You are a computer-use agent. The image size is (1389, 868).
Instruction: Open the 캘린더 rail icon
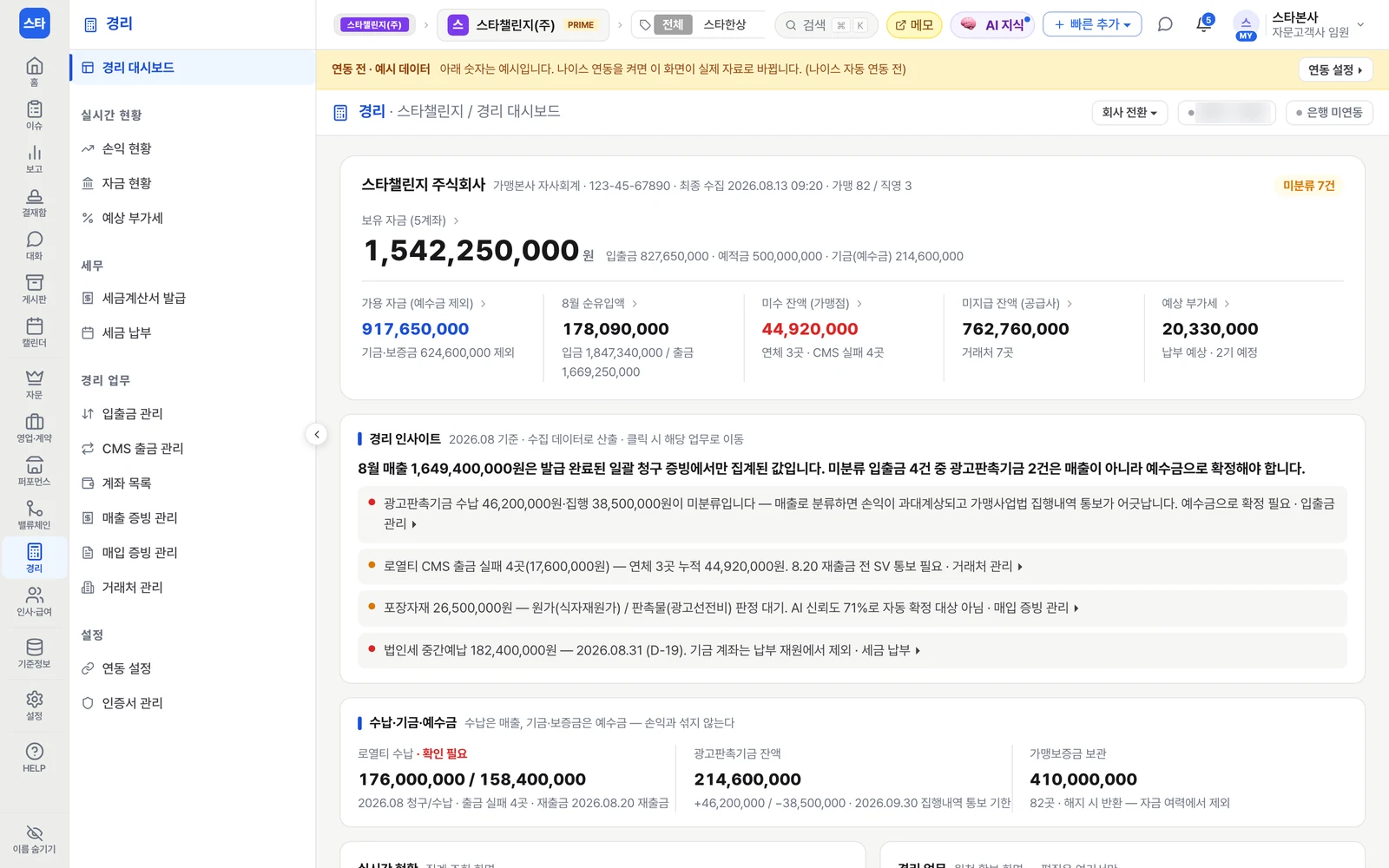(x=34, y=332)
